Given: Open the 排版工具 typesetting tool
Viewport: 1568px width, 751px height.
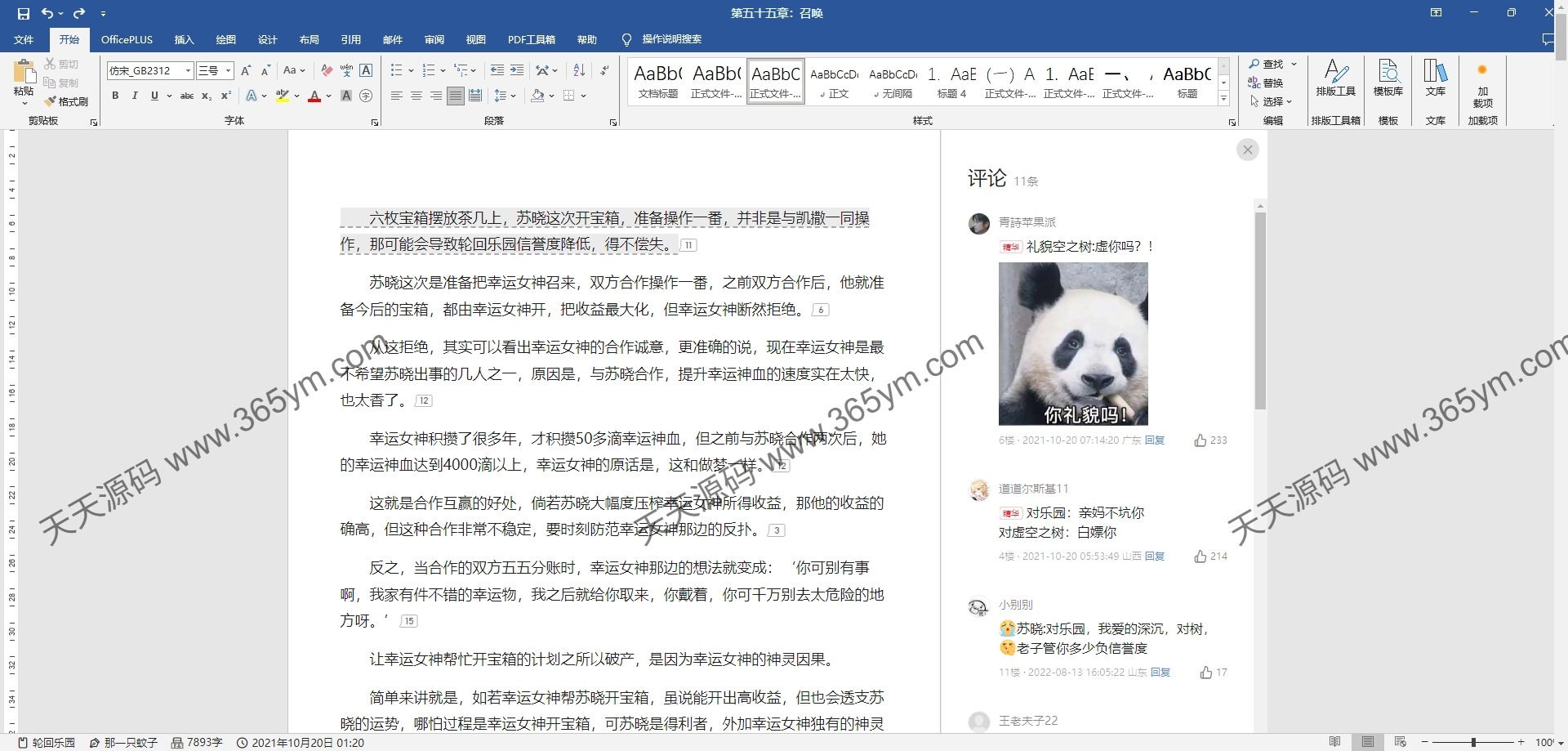Looking at the screenshot, I should (x=1336, y=78).
